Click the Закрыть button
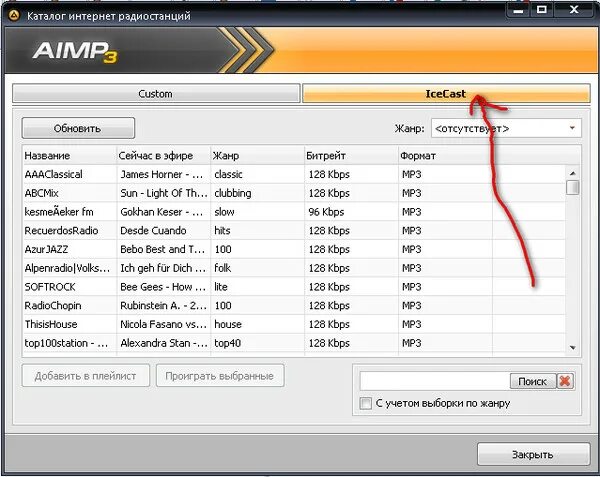Image resolution: width=600 pixels, height=477 pixels. [x=533, y=454]
